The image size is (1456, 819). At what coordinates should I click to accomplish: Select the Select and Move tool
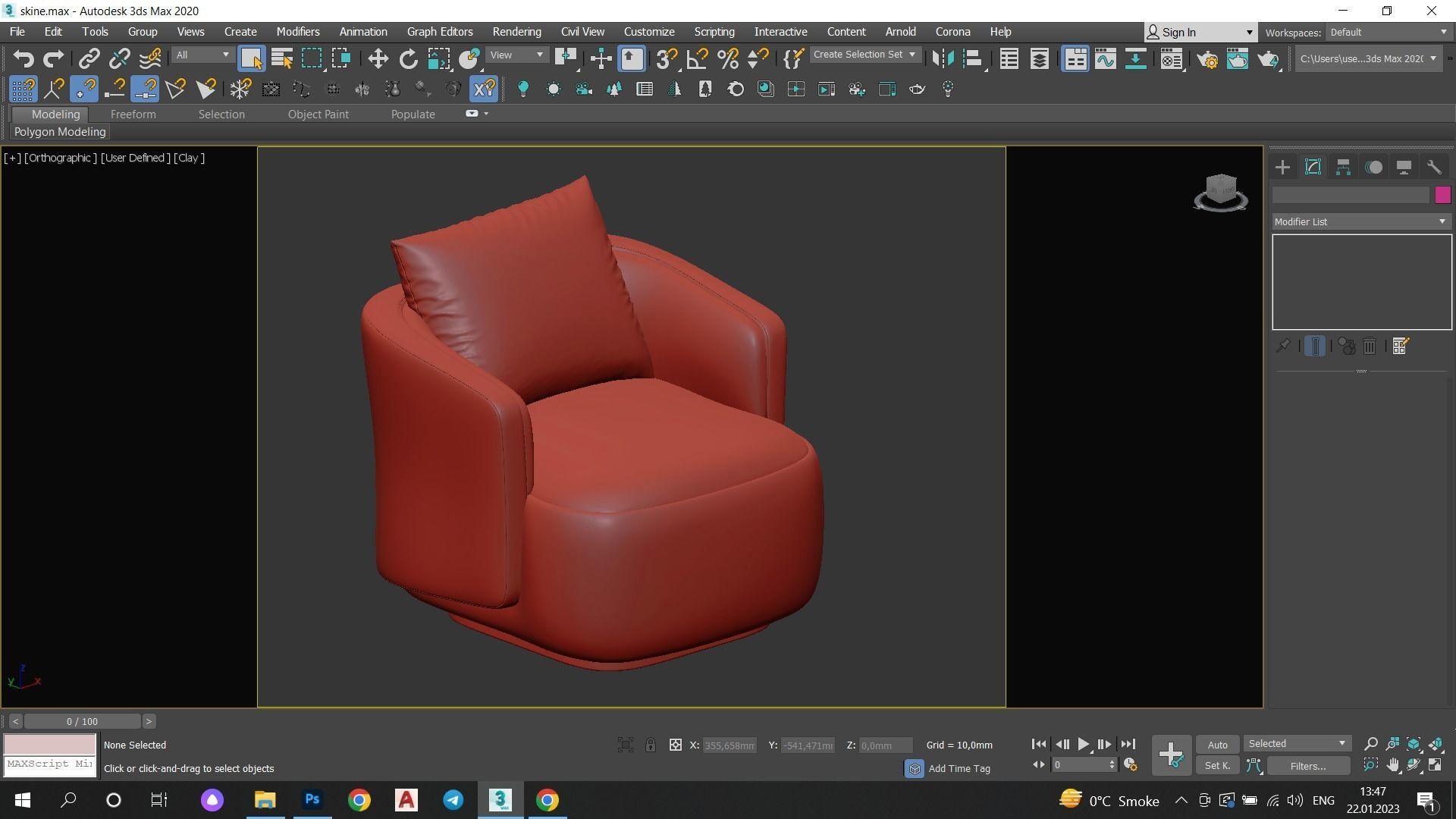(x=378, y=58)
